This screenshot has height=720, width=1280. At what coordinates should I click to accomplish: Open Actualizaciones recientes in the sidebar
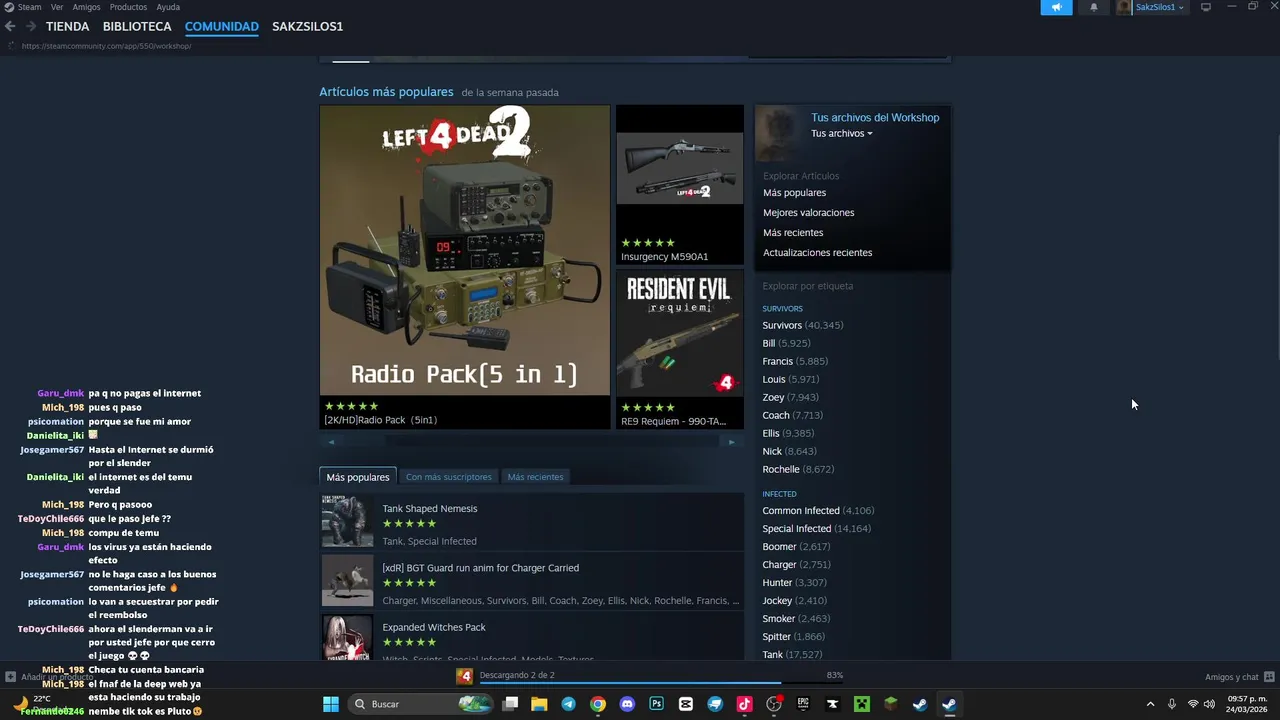point(818,253)
